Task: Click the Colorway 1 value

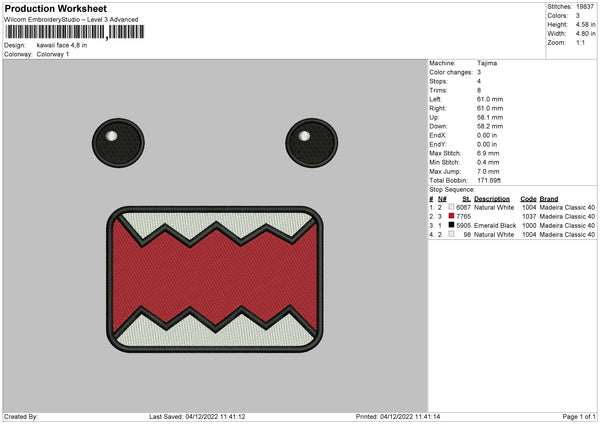Action: click(x=55, y=53)
